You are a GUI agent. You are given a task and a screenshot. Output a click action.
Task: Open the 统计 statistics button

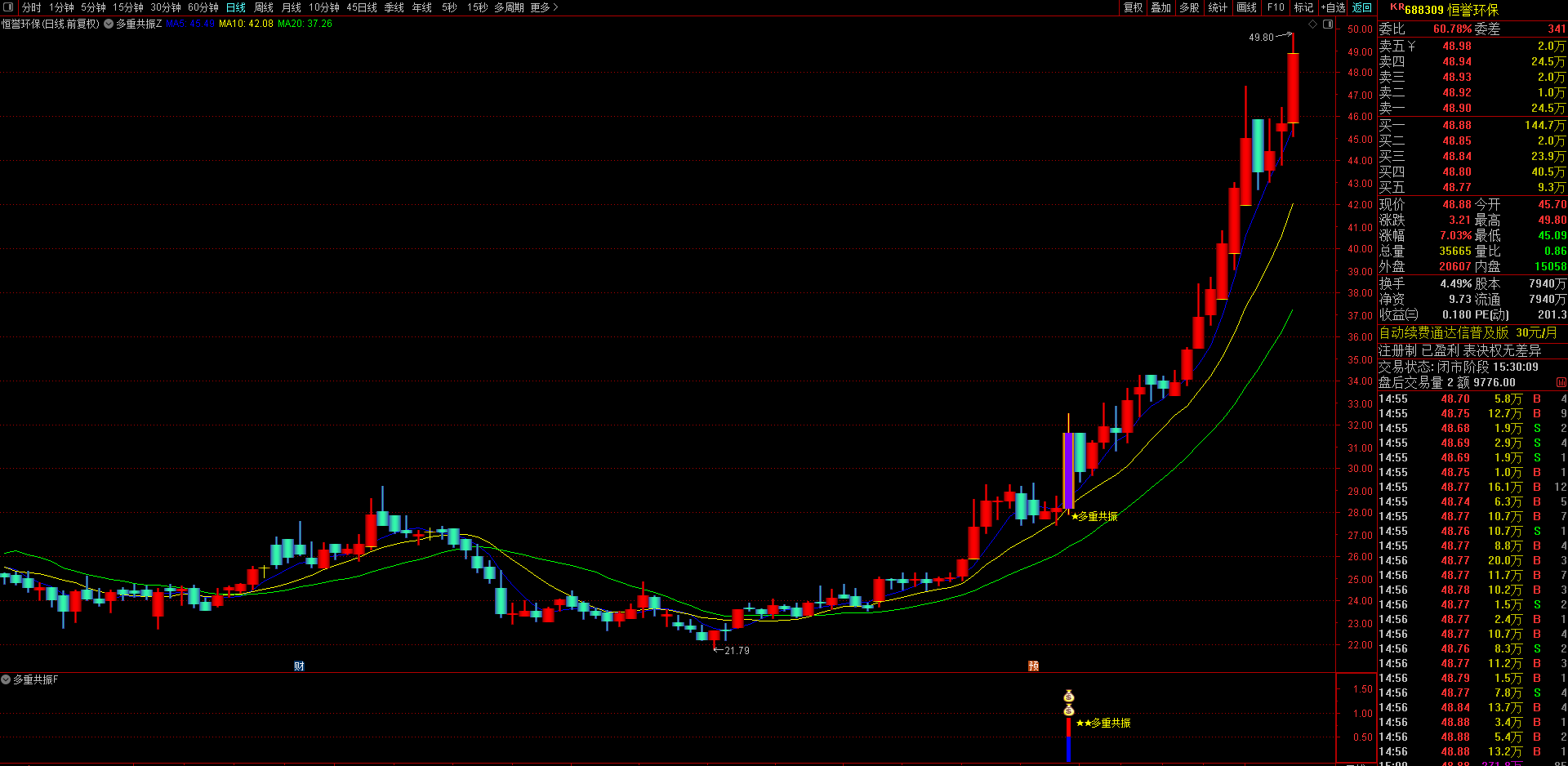point(1218,7)
